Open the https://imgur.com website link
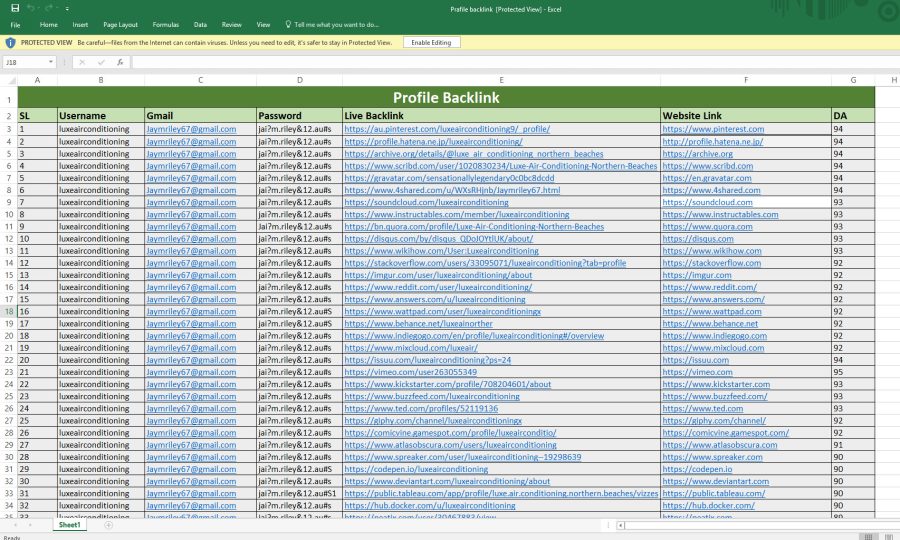Image resolution: width=900 pixels, height=540 pixels. pos(697,275)
